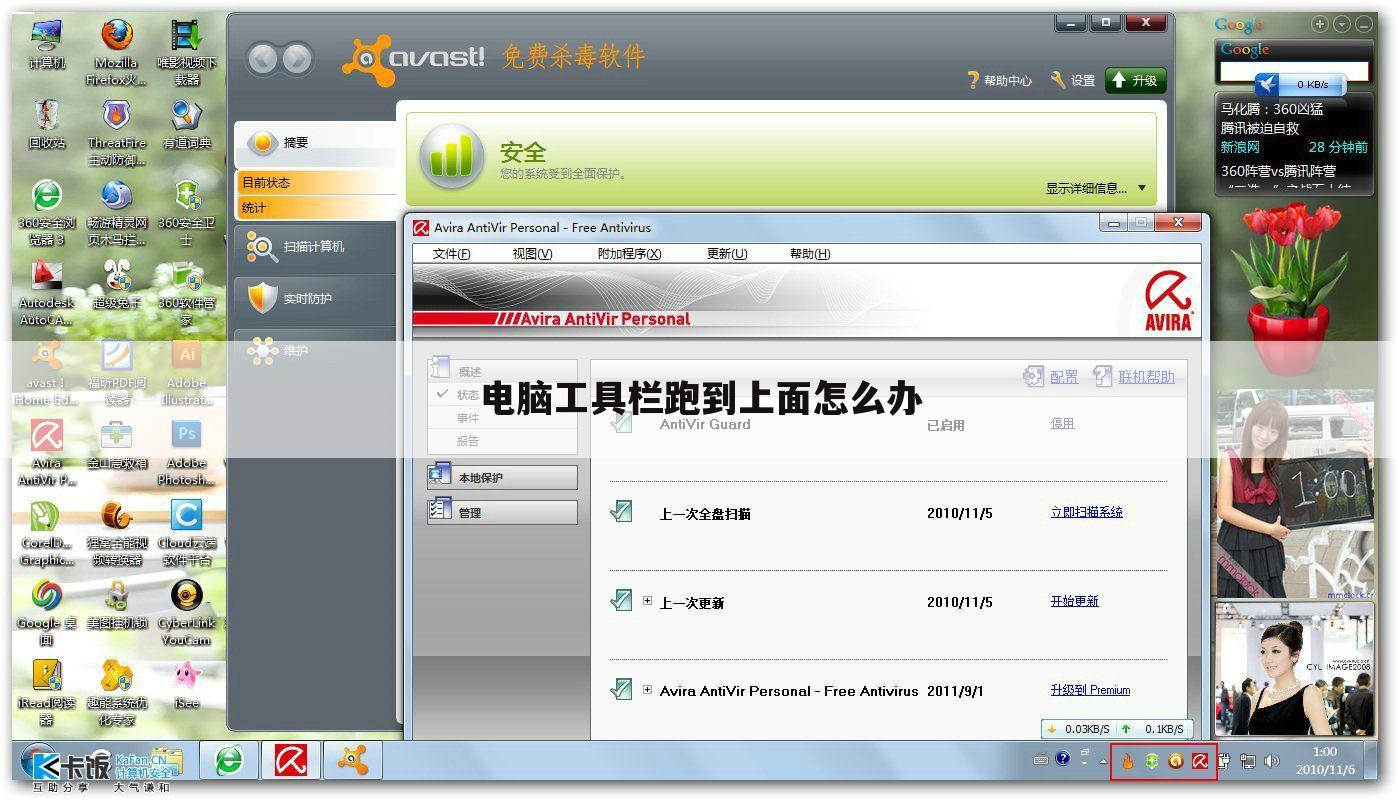Open Avira 帮助(H) menu

810,253
